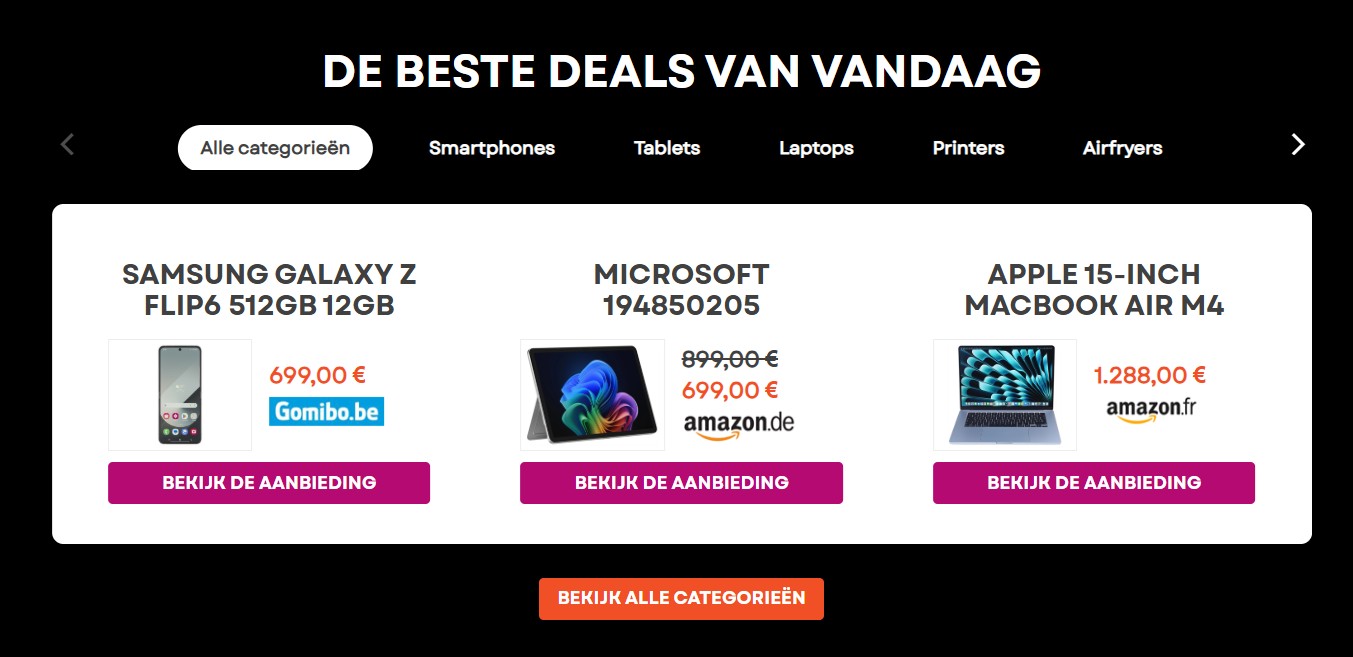Image resolution: width=1353 pixels, height=657 pixels.
Task: Click Bekijk de aanbieding under Microsoft 194850205
Action: (681, 483)
